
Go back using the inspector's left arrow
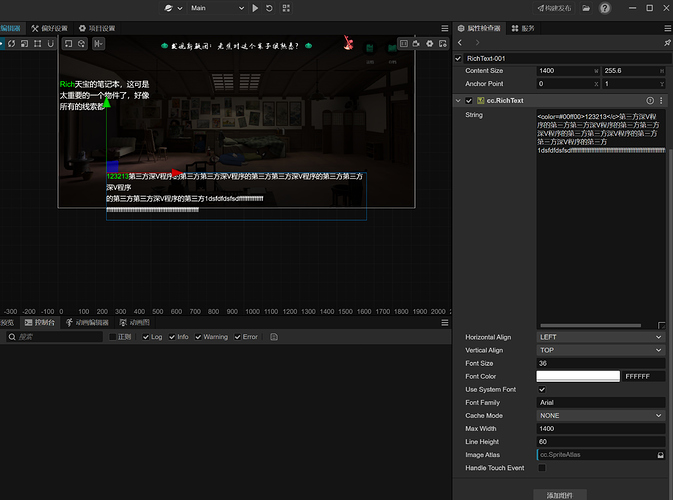460,43
